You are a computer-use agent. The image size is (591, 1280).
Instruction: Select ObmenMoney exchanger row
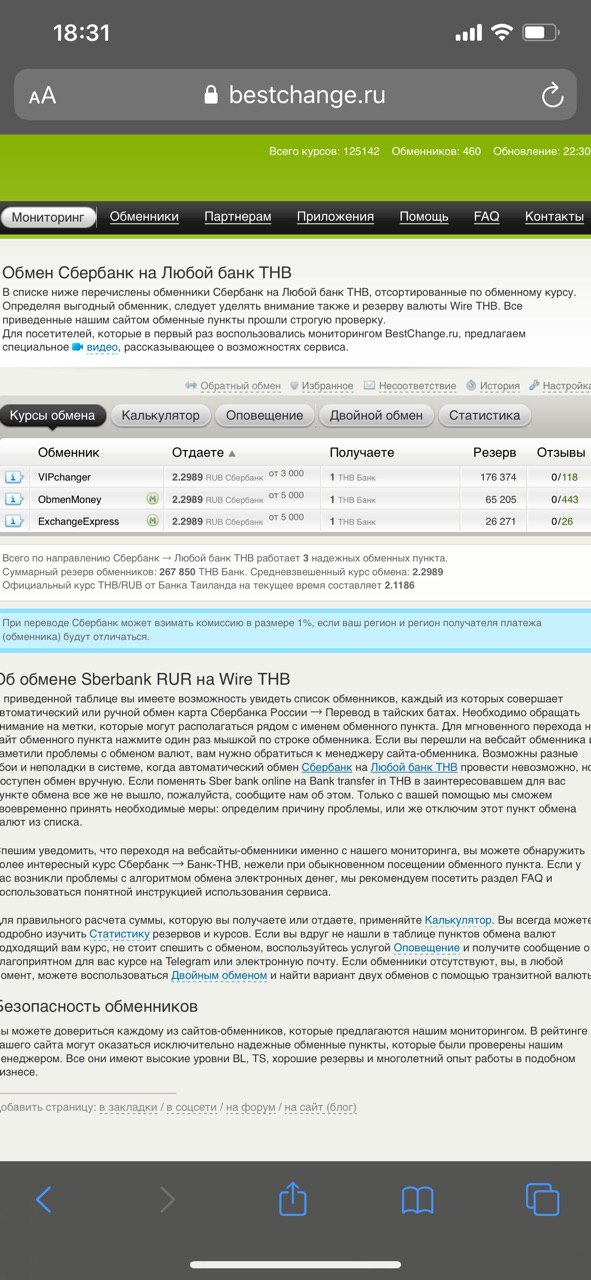click(x=295, y=499)
